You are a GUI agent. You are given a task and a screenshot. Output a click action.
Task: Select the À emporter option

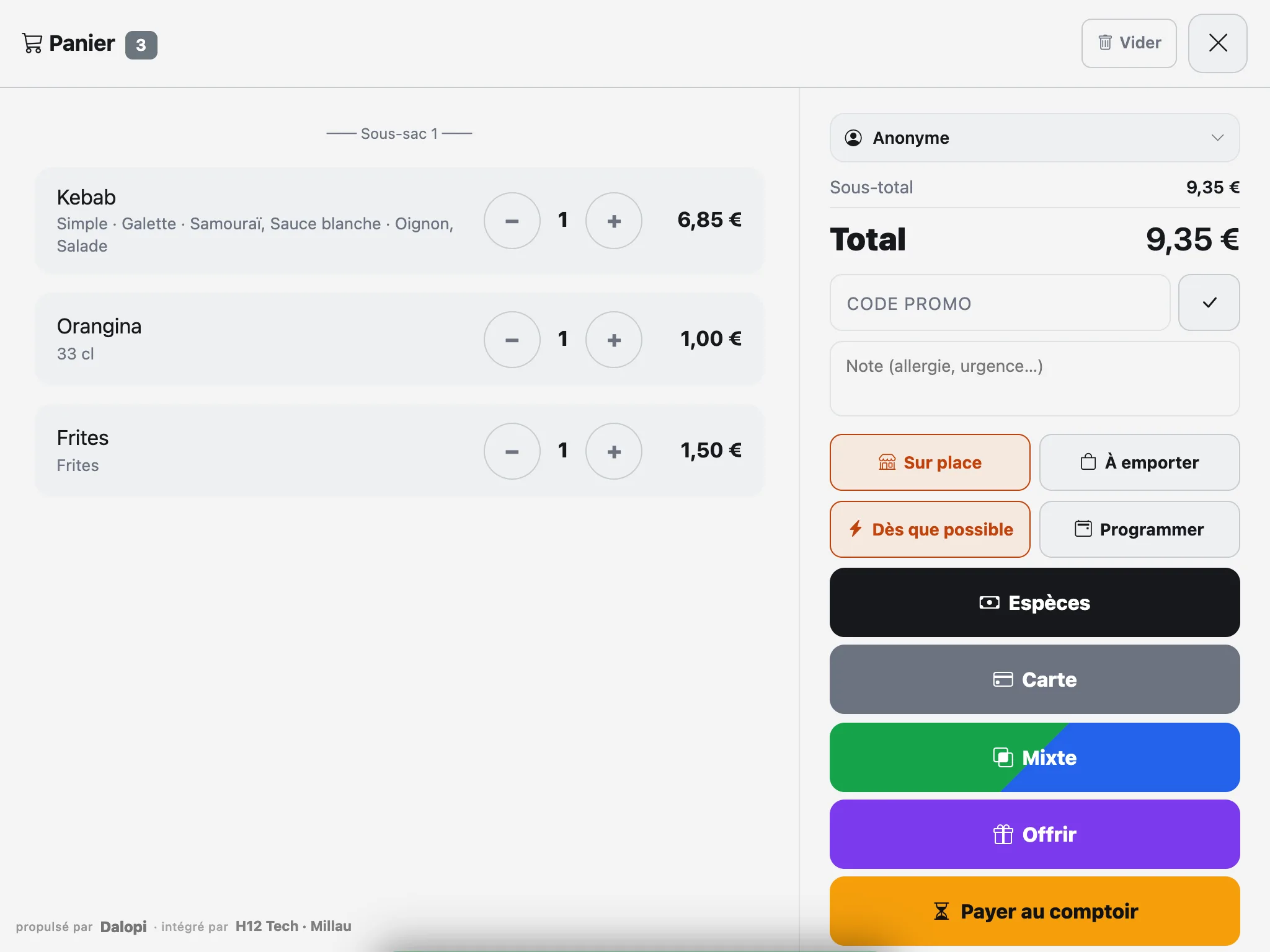click(x=1139, y=462)
